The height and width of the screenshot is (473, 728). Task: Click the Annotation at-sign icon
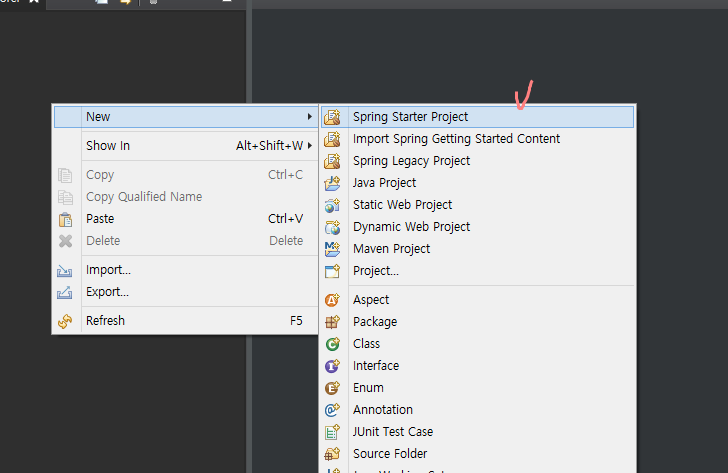coord(332,410)
